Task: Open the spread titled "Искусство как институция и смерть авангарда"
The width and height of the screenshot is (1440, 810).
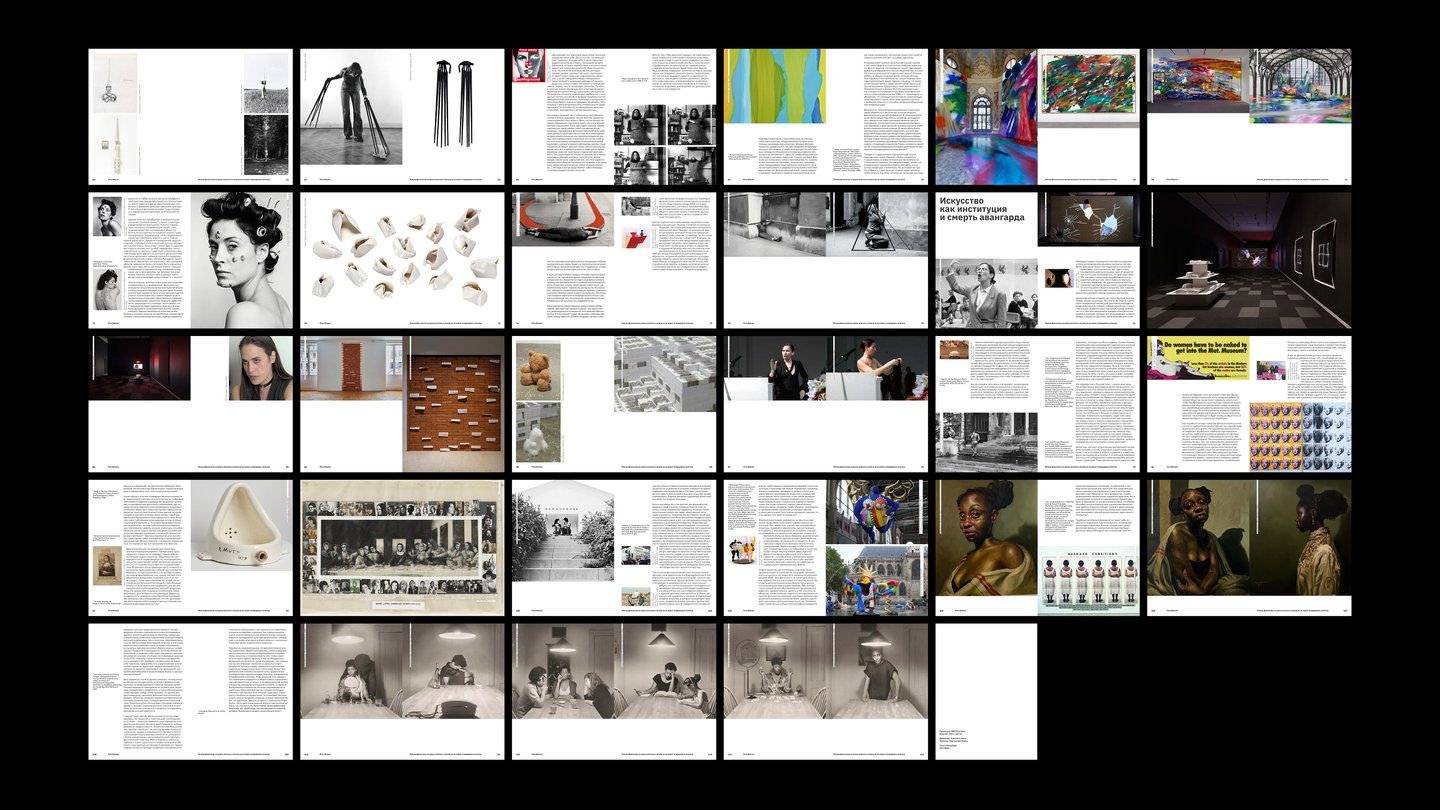Action: [x=1038, y=260]
